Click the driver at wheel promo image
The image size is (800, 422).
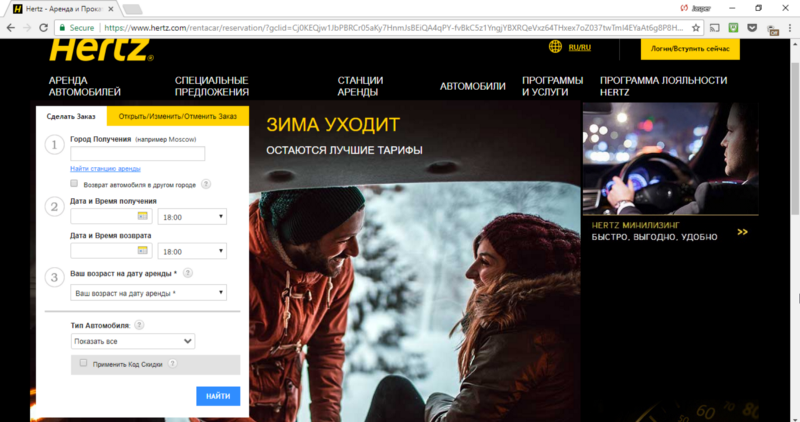(670, 159)
